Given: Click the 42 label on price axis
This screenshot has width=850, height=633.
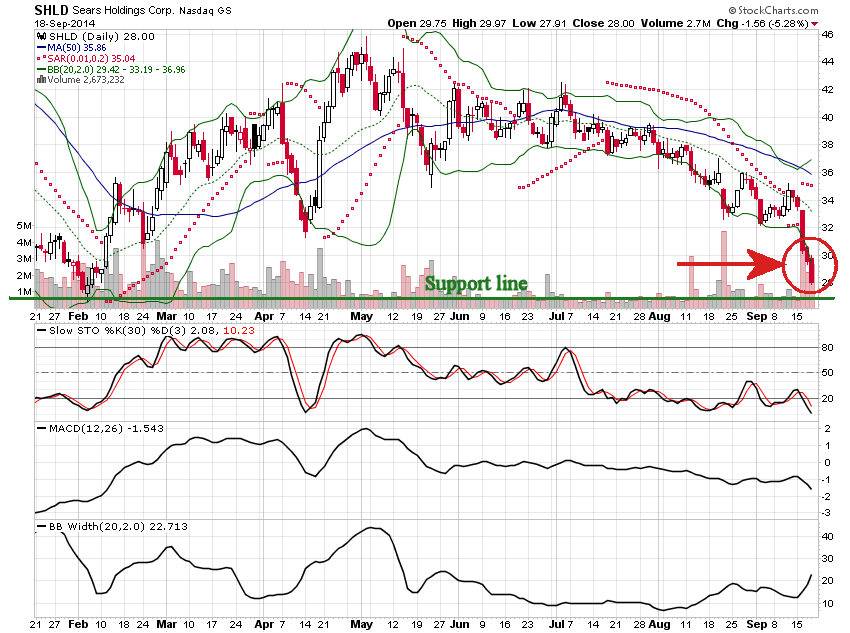Looking at the screenshot, I should pyautogui.click(x=827, y=89).
